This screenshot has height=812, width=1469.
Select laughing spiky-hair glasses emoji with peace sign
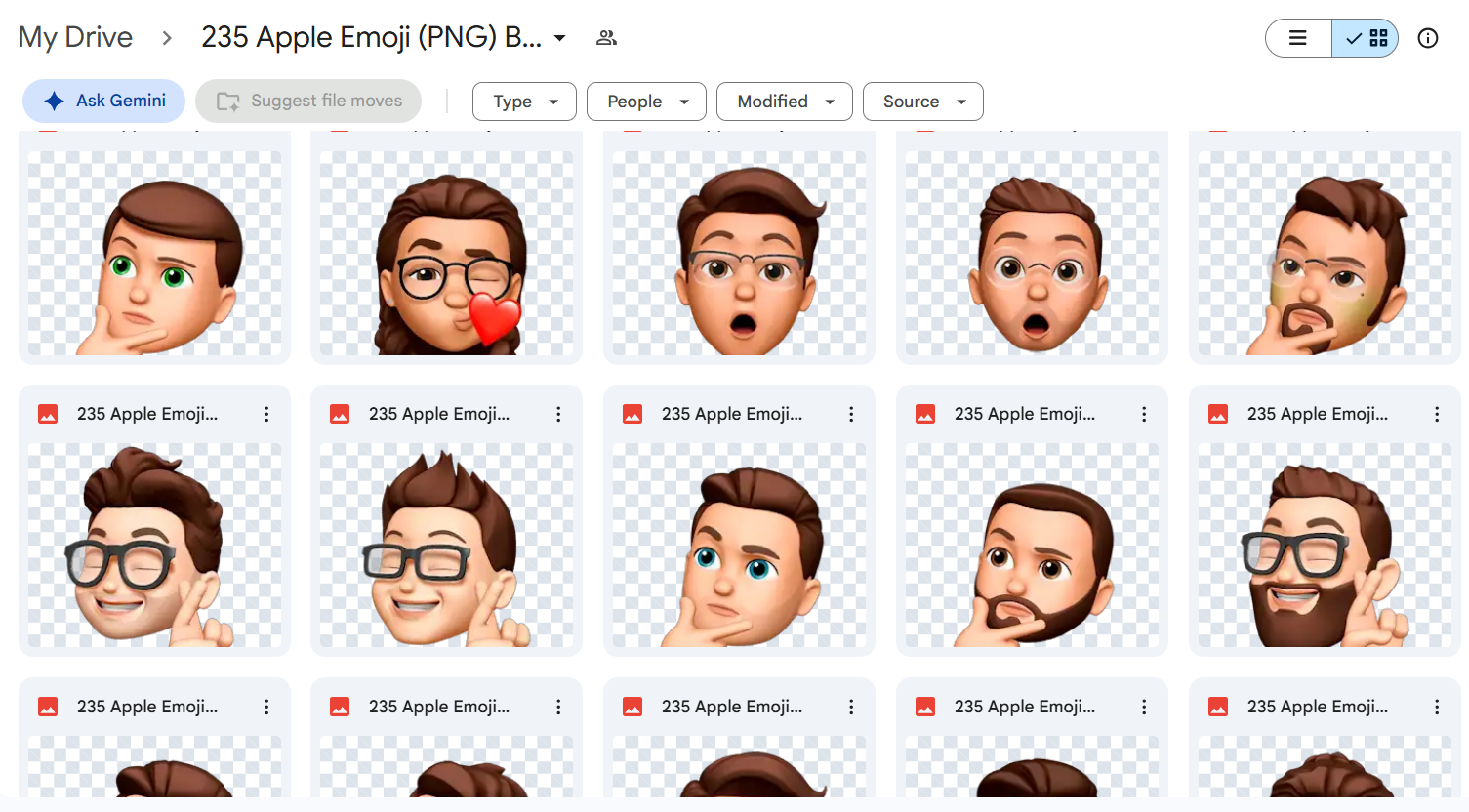447,546
